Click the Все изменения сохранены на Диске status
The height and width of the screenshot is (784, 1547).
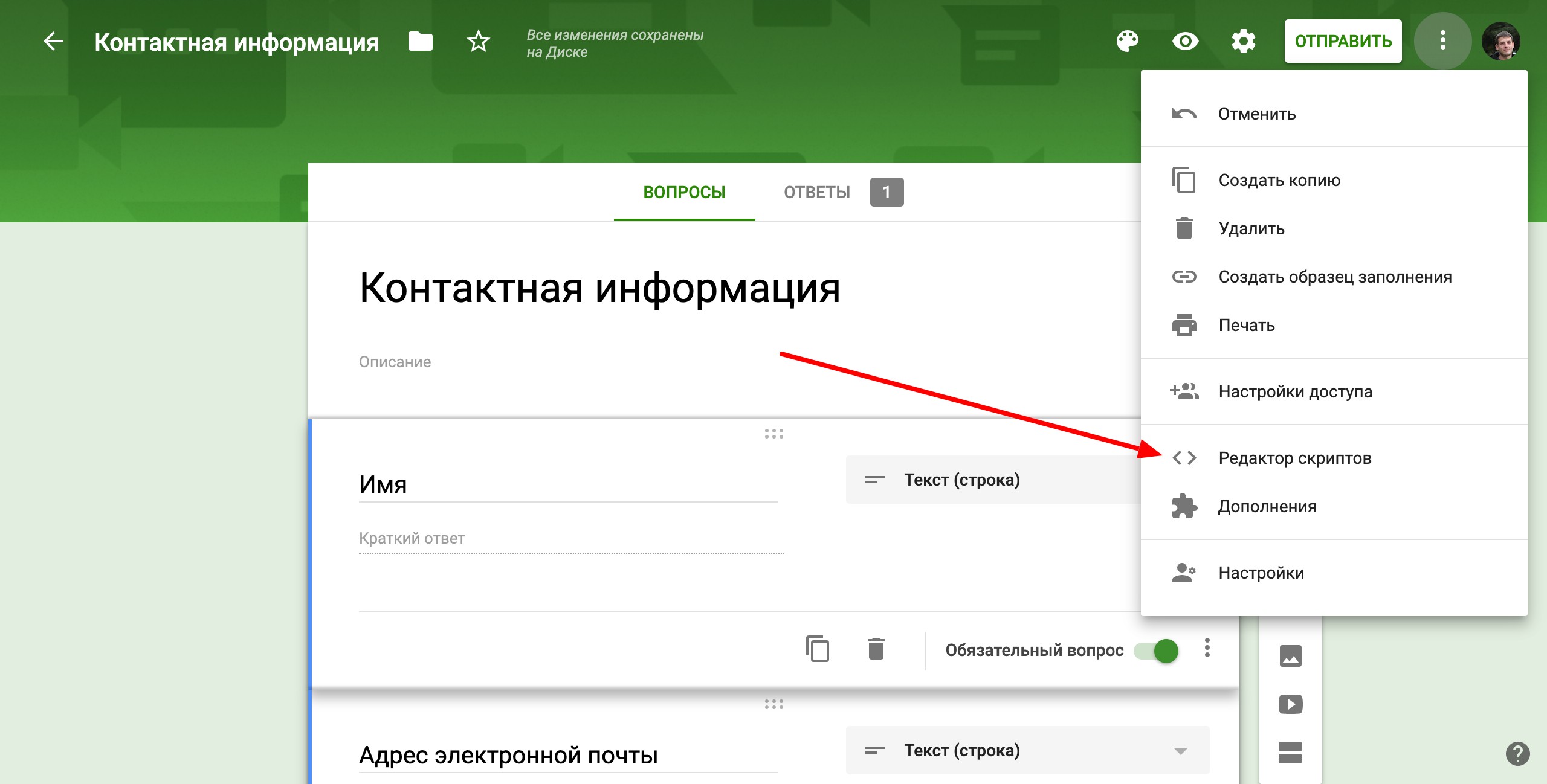615,43
